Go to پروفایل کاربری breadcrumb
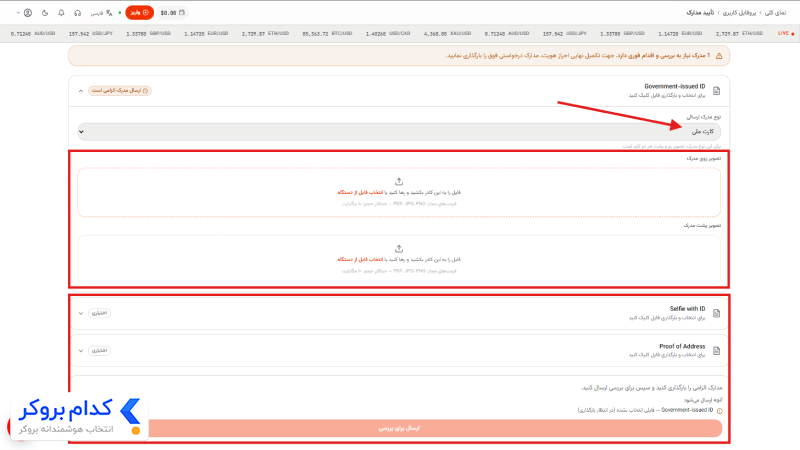The height and width of the screenshot is (450, 800). pos(739,13)
